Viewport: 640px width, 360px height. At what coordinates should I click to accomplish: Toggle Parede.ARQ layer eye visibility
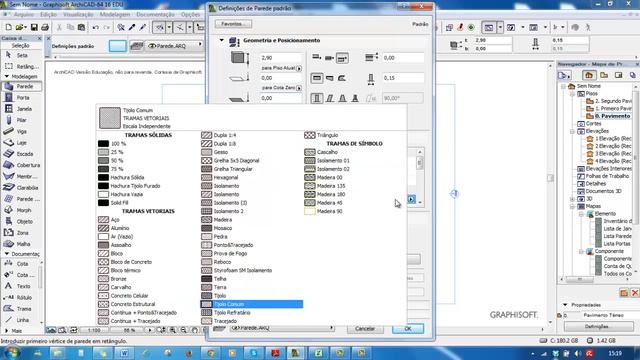tap(152, 46)
